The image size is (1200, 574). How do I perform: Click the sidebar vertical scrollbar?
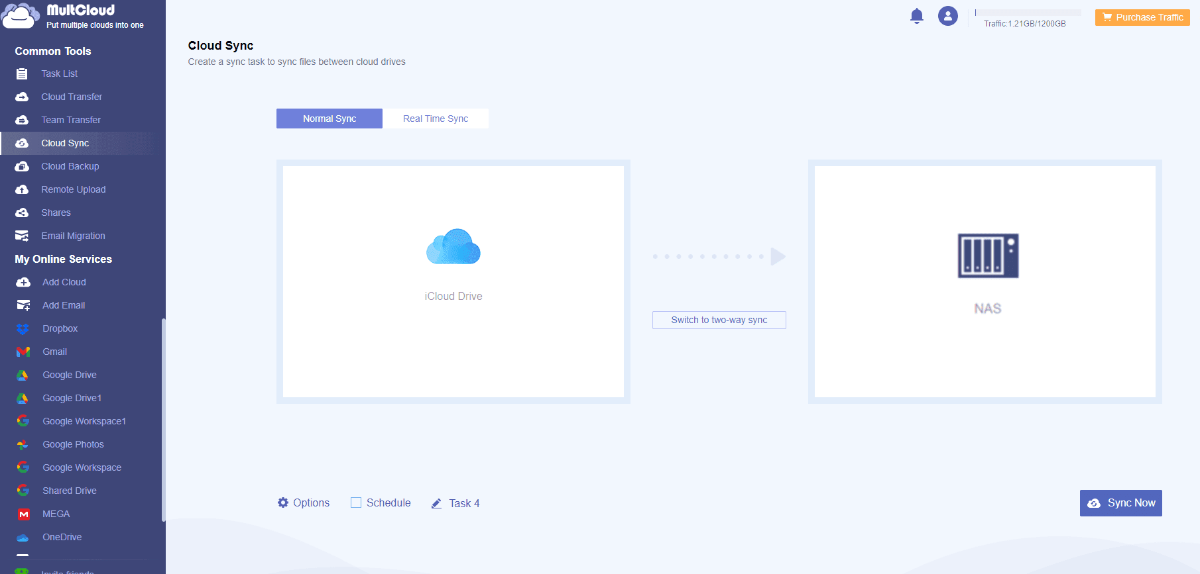pyautogui.click(x=163, y=420)
